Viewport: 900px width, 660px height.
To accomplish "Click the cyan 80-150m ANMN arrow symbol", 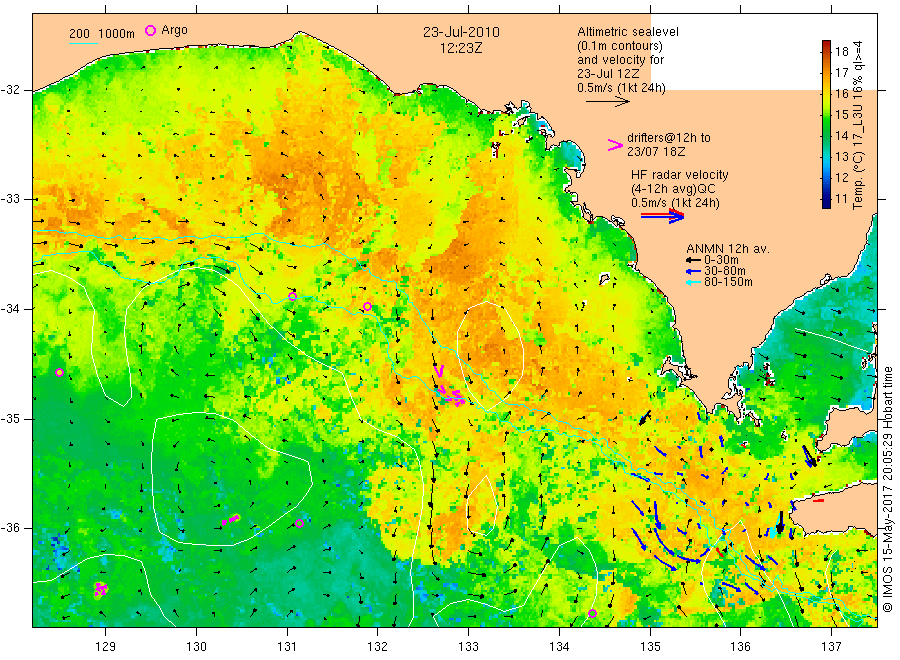I will 695,282.
